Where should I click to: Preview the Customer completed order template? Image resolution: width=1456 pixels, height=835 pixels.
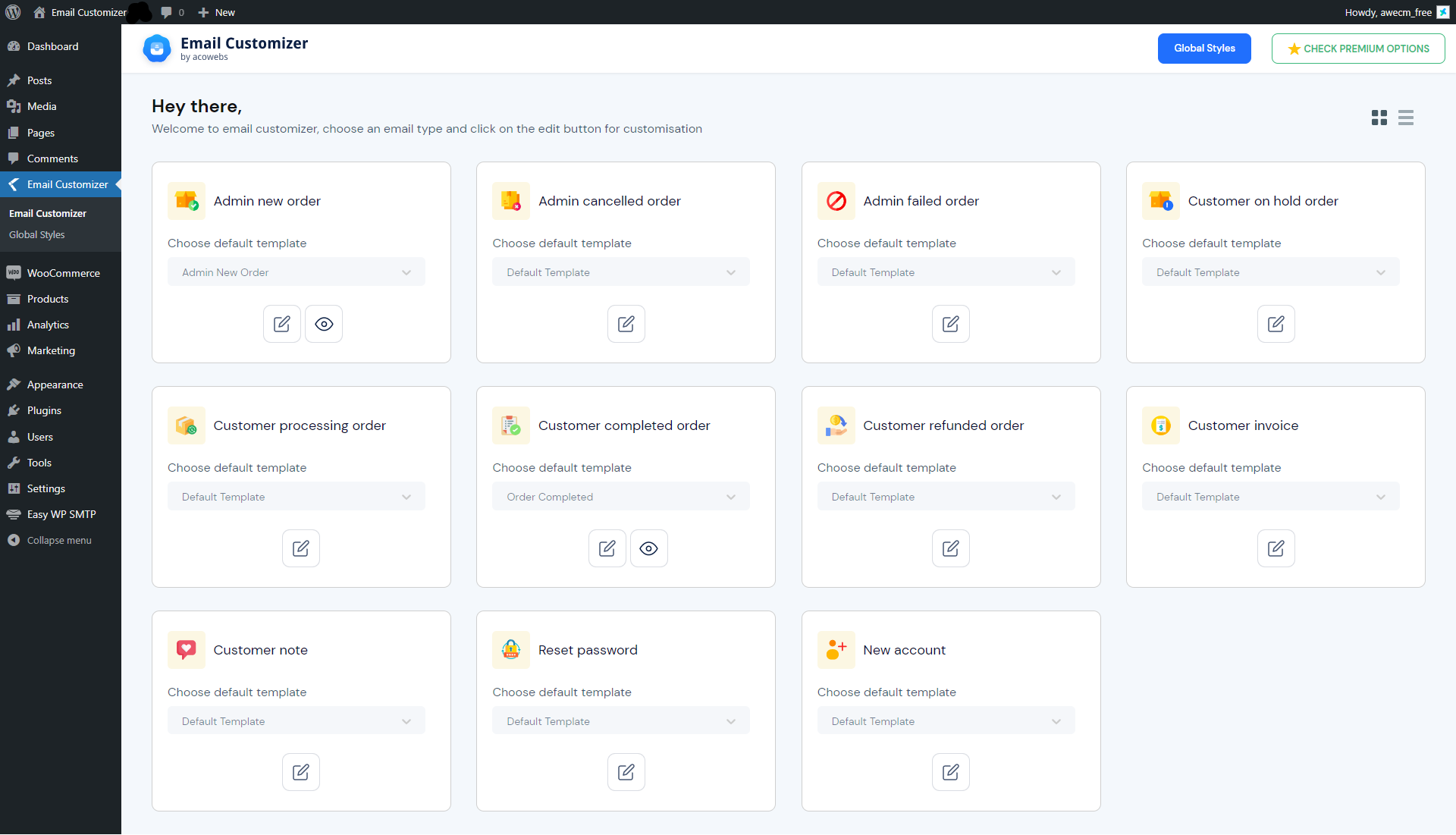tap(649, 548)
